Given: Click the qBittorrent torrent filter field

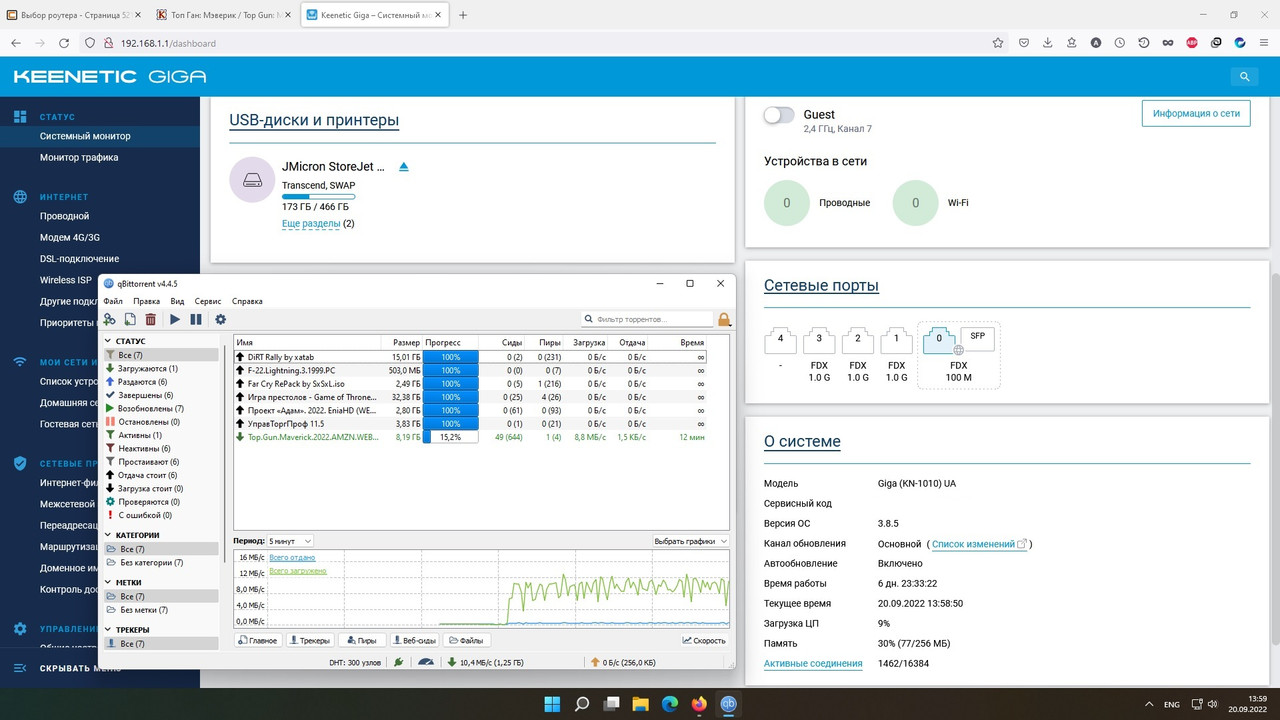Looking at the screenshot, I should tap(647, 319).
